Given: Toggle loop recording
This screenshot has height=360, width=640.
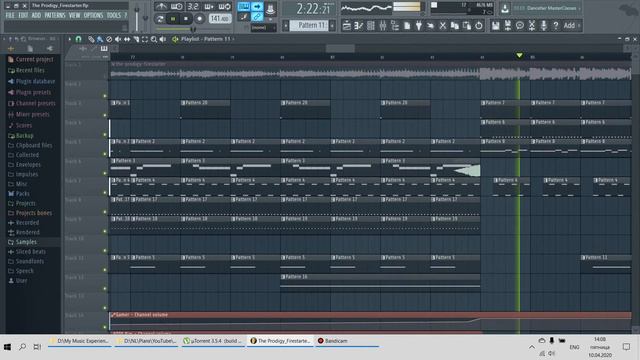Looking at the screenshot, I should click(x=224, y=7).
